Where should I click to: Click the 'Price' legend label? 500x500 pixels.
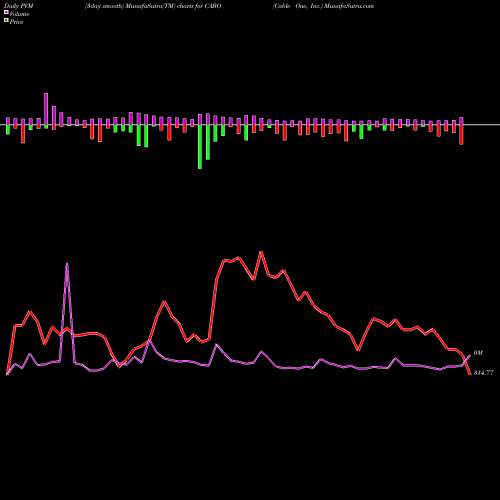16,22
